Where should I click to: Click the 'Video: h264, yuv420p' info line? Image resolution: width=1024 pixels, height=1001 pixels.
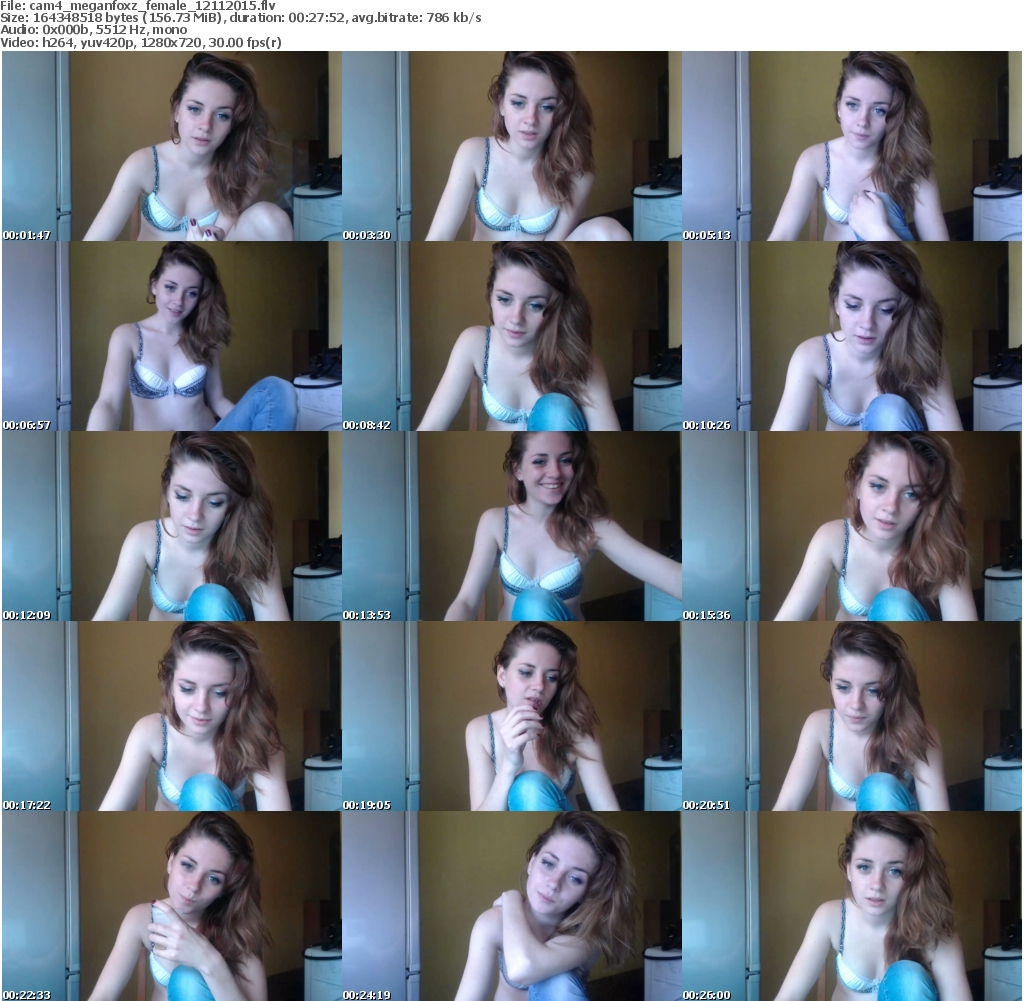pyautogui.click(x=141, y=42)
